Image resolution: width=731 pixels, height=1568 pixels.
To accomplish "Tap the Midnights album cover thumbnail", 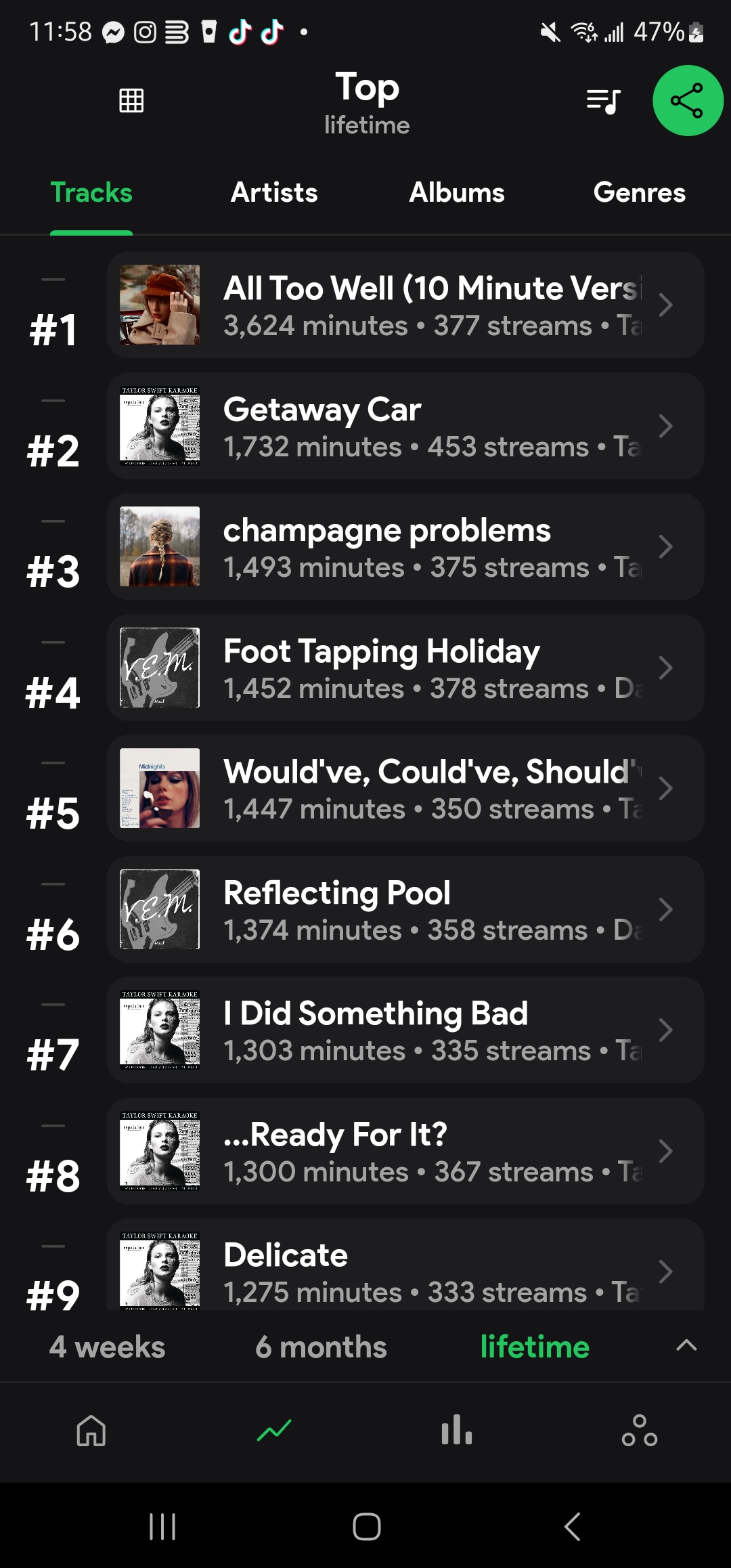I will [160, 788].
